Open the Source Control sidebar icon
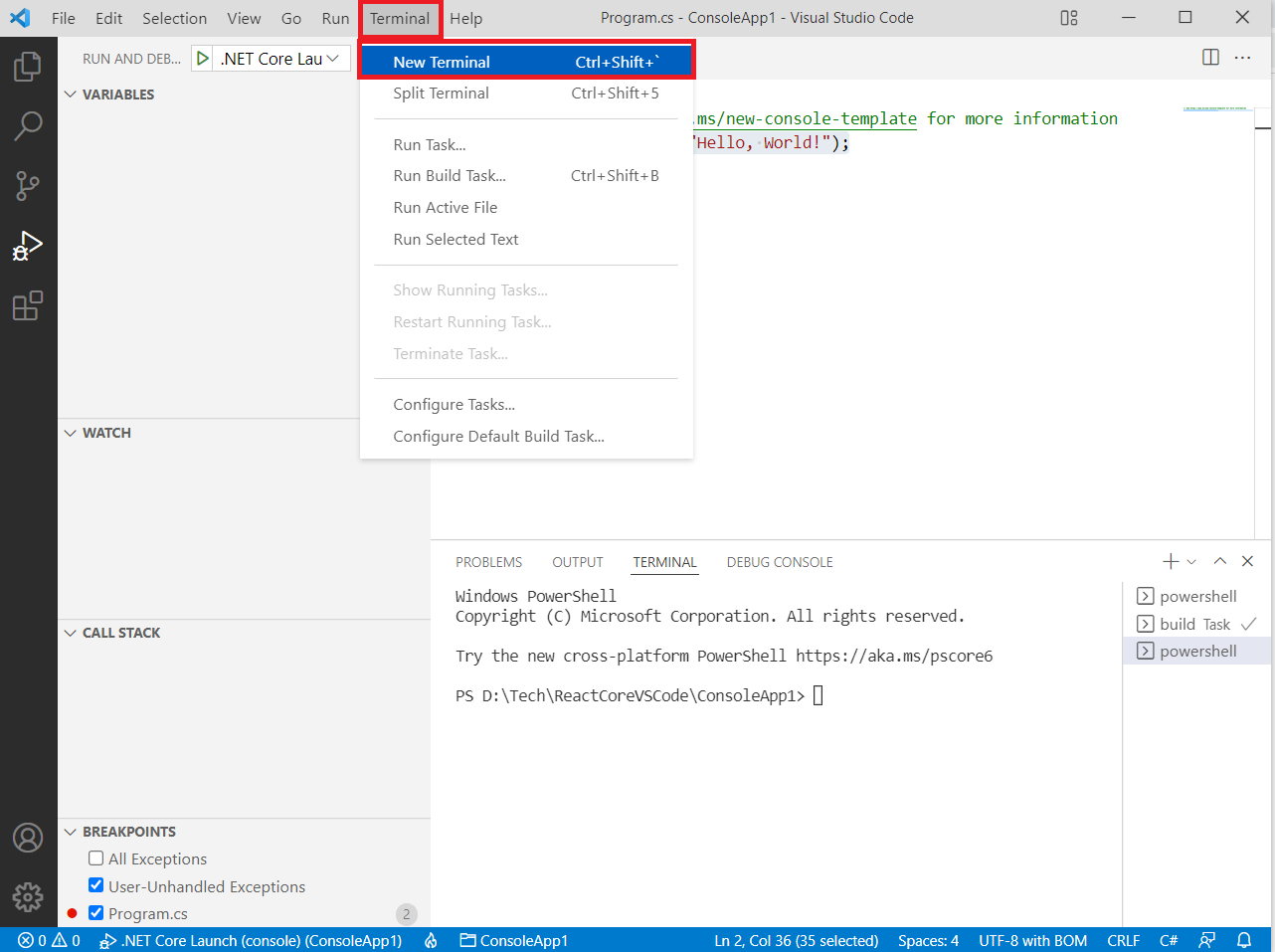Viewport: 1275px width, 952px height. (x=29, y=186)
